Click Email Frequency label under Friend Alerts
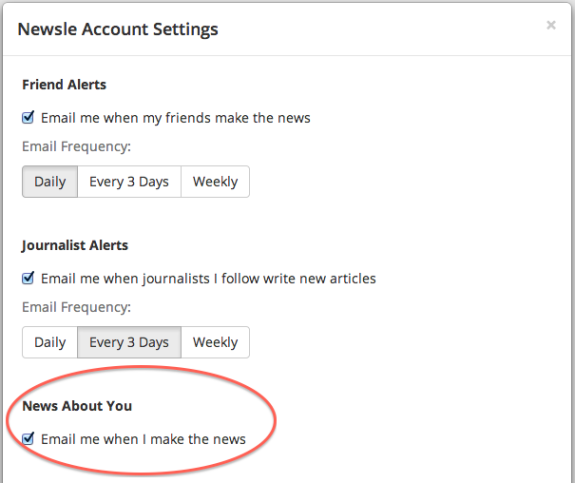The width and height of the screenshot is (575, 483). click(76, 147)
